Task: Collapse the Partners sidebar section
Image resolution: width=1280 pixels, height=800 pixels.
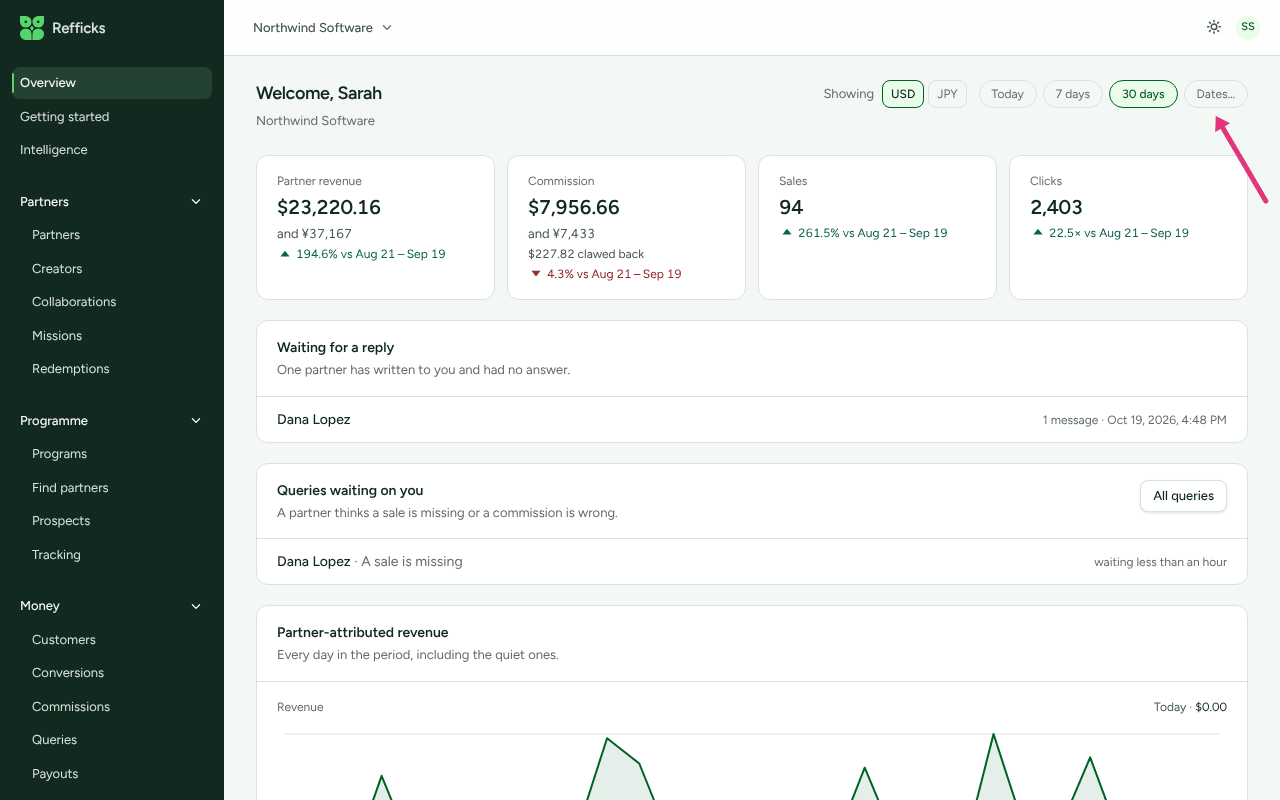Action: click(111, 201)
